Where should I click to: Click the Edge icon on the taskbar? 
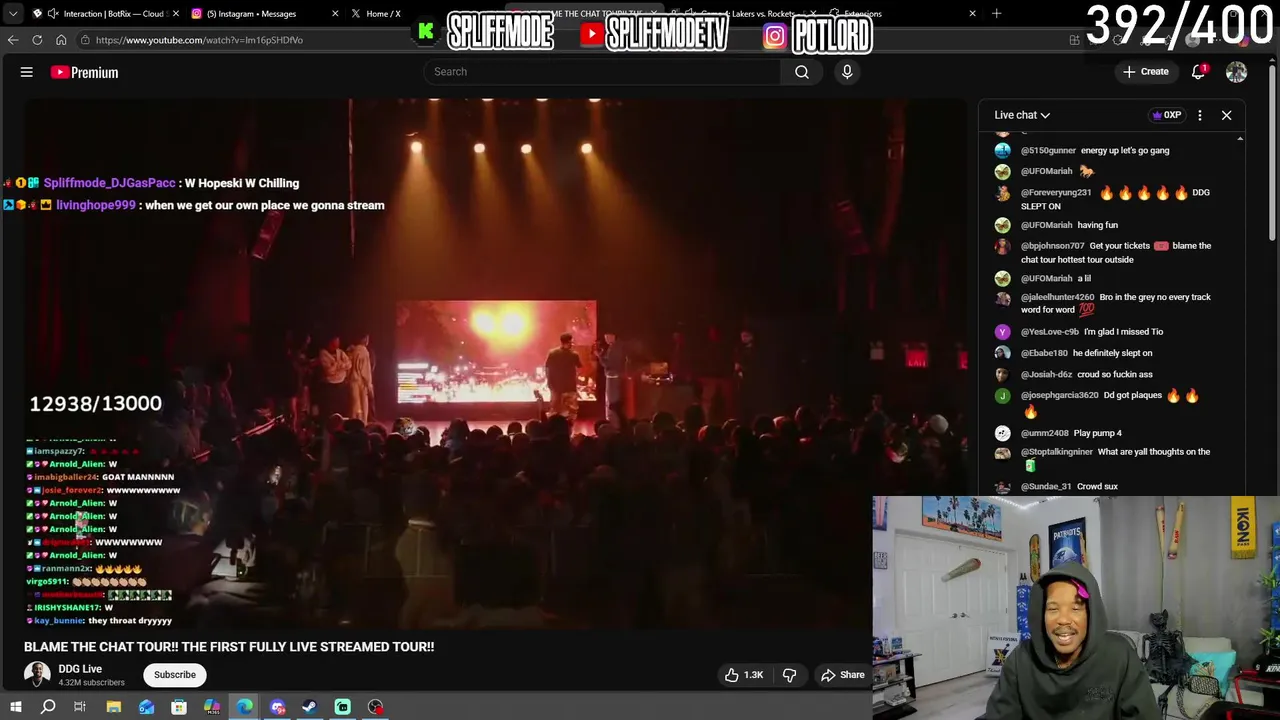pyautogui.click(x=244, y=707)
